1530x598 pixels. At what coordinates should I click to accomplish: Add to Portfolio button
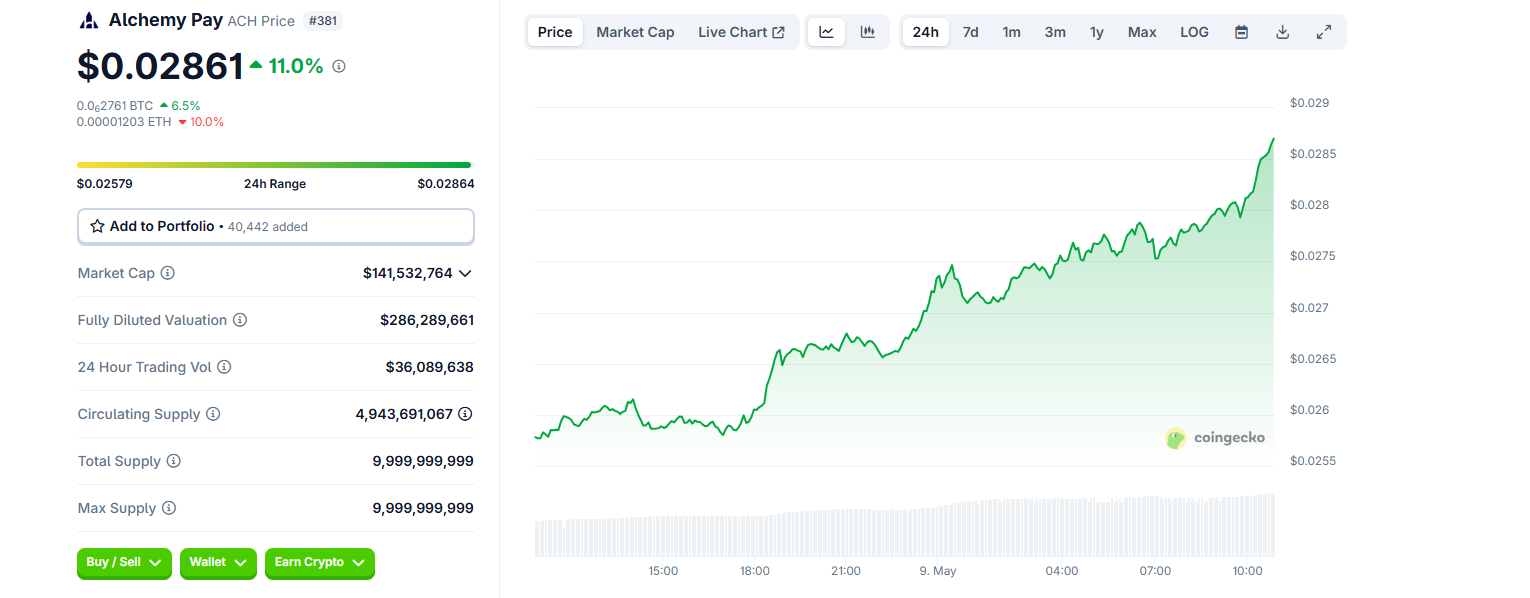coord(276,227)
